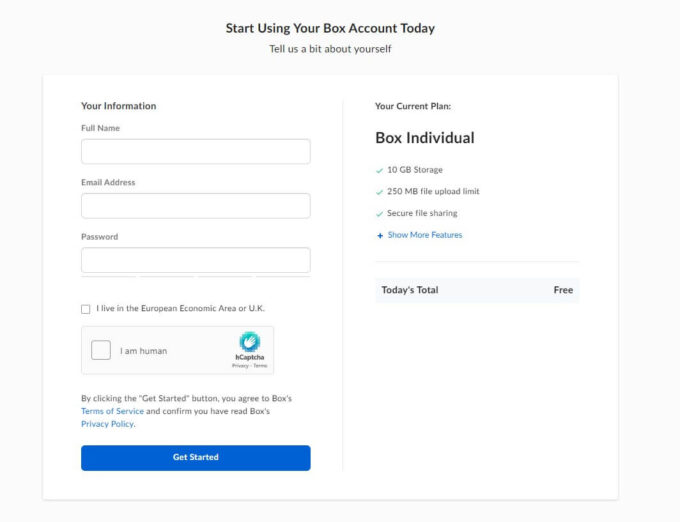Click the hCaptcha logo icon
Screen dimensions: 680x522
click(x=250, y=342)
